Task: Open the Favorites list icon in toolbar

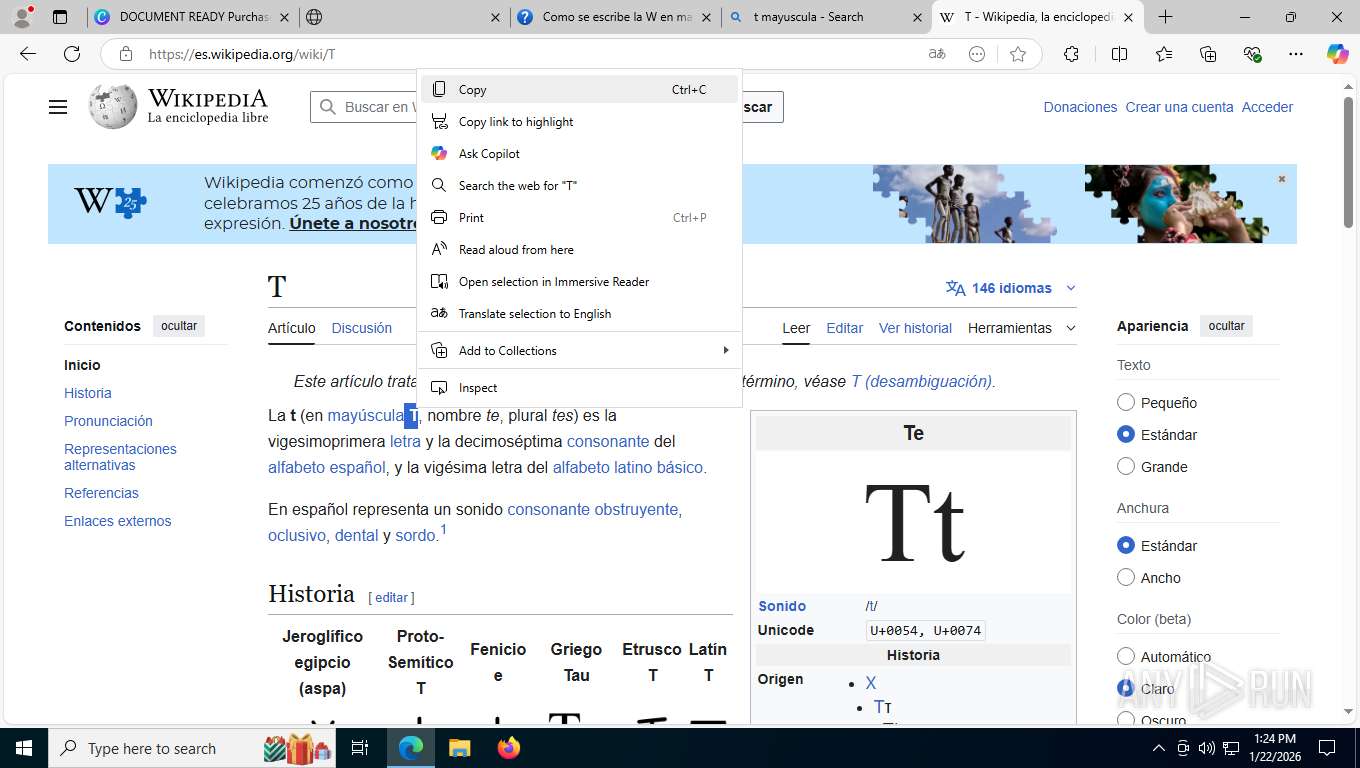Action: (1164, 54)
